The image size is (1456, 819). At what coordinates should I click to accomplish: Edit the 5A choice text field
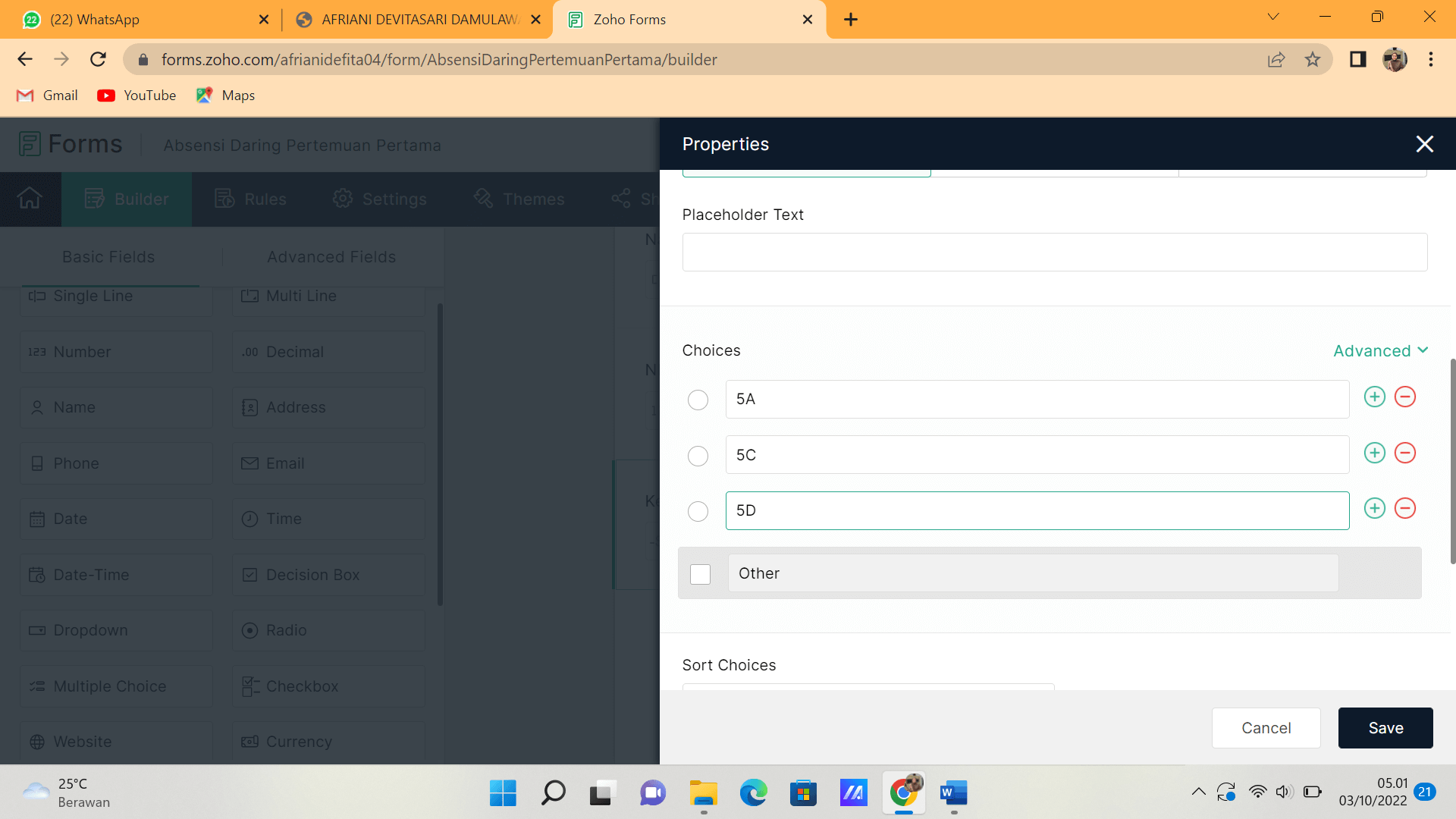[1037, 399]
